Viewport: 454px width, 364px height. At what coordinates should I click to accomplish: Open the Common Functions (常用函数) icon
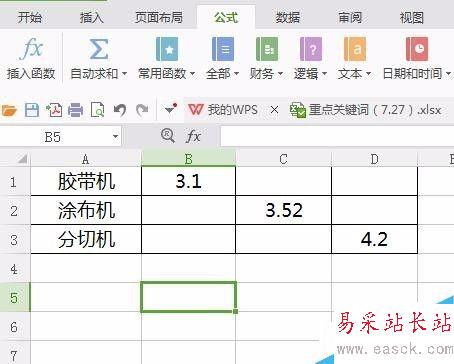click(167, 49)
